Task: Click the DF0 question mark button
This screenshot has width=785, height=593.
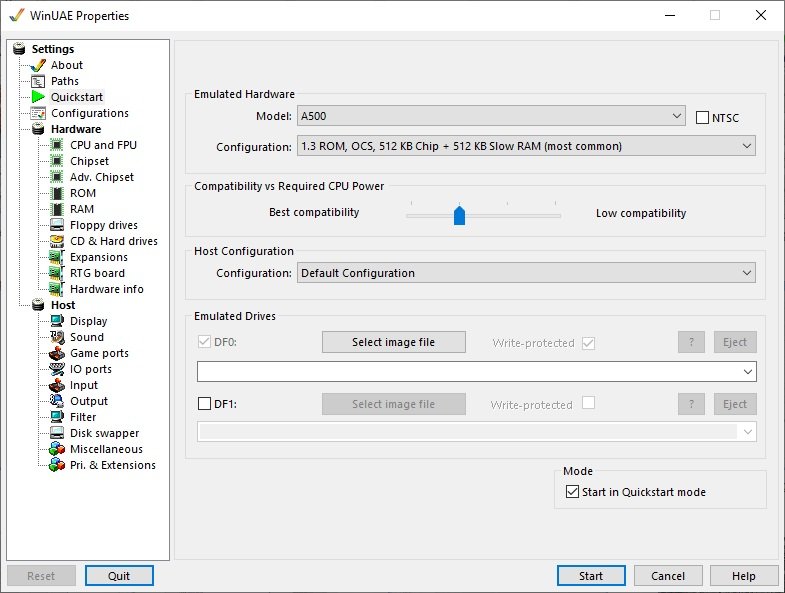Action: [691, 342]
